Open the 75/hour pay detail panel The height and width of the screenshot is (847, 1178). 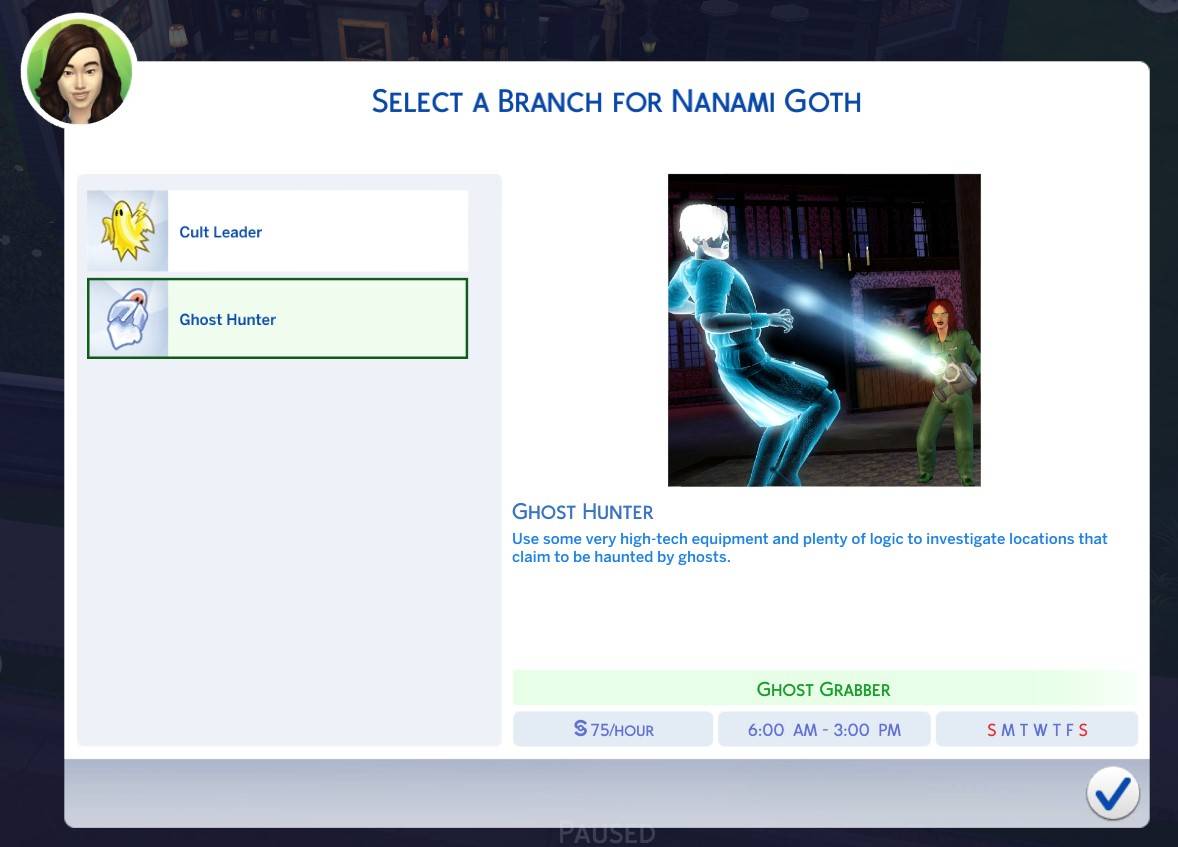[x=612, y=729]
